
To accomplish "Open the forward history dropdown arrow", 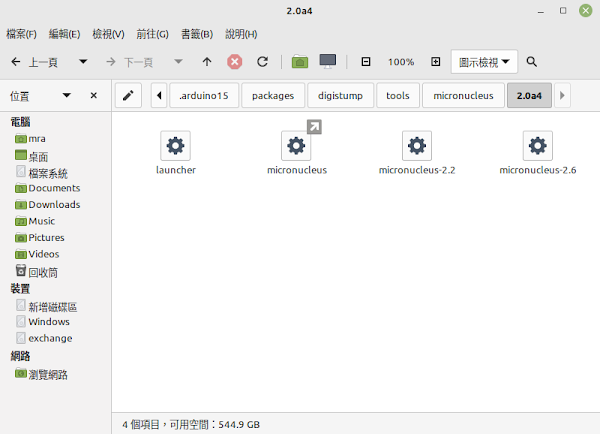I will (x=178, y=62).
